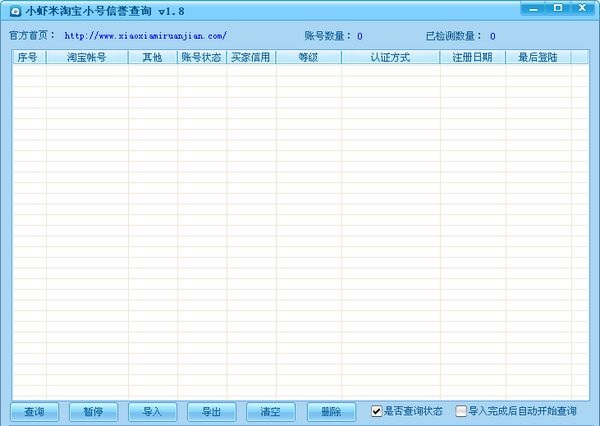Sort by 注册日期 column header
600x426 pixels.
pyautogui.click(x=472, y=58)
